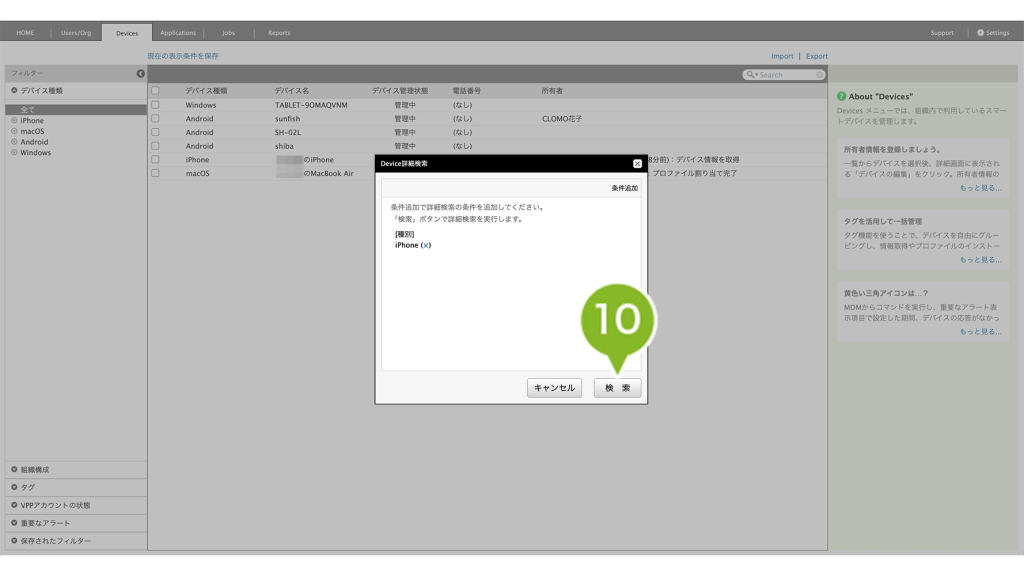Viewport: 1024px width, 576px height.
Task: Click the search magnifier dropdown icon
Action: [x=752, y=74]
